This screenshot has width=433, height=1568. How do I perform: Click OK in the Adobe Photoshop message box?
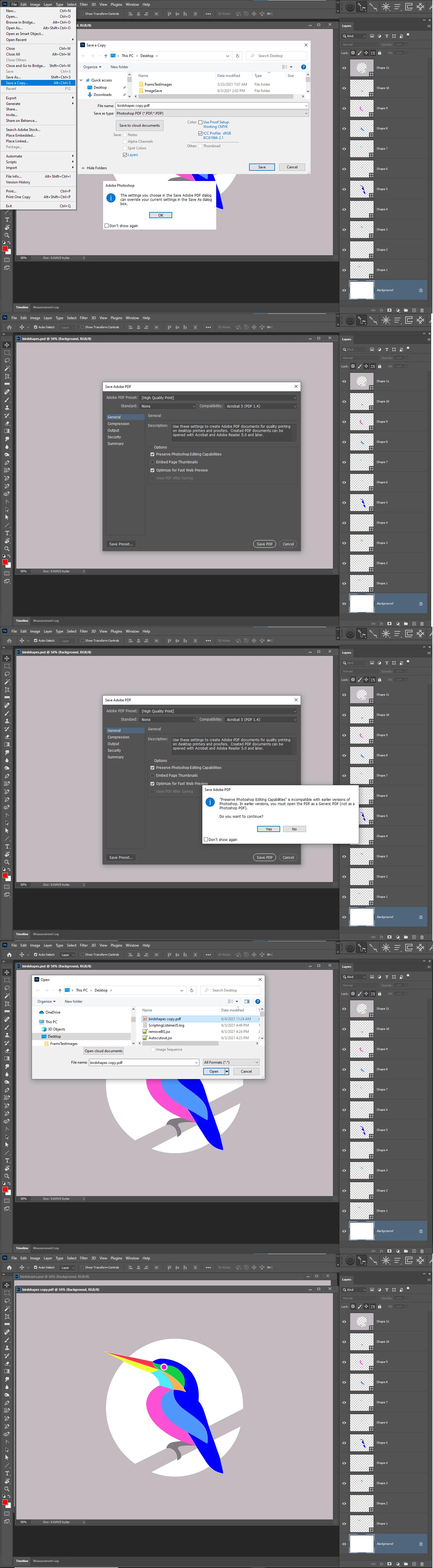point(160,215)
